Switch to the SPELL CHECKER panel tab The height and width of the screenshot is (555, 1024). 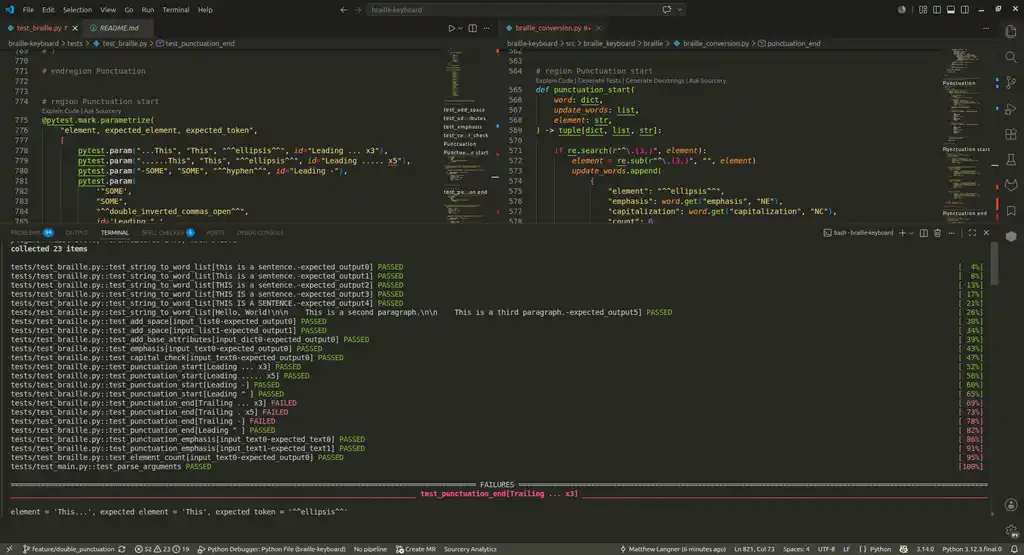coord(168,232)
